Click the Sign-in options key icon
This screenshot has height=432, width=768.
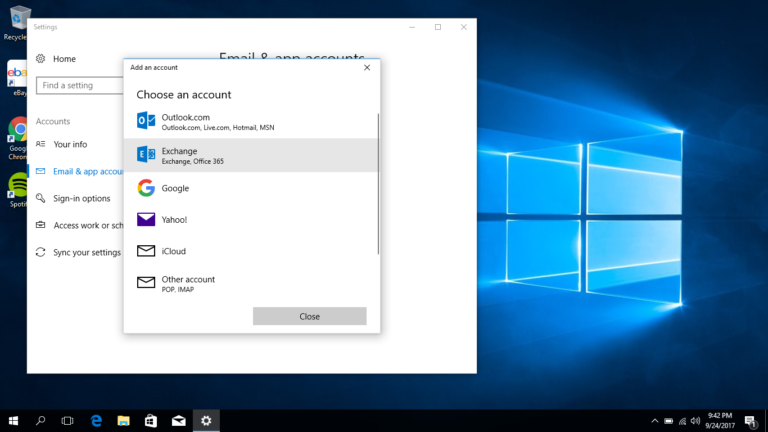point(41,198)
